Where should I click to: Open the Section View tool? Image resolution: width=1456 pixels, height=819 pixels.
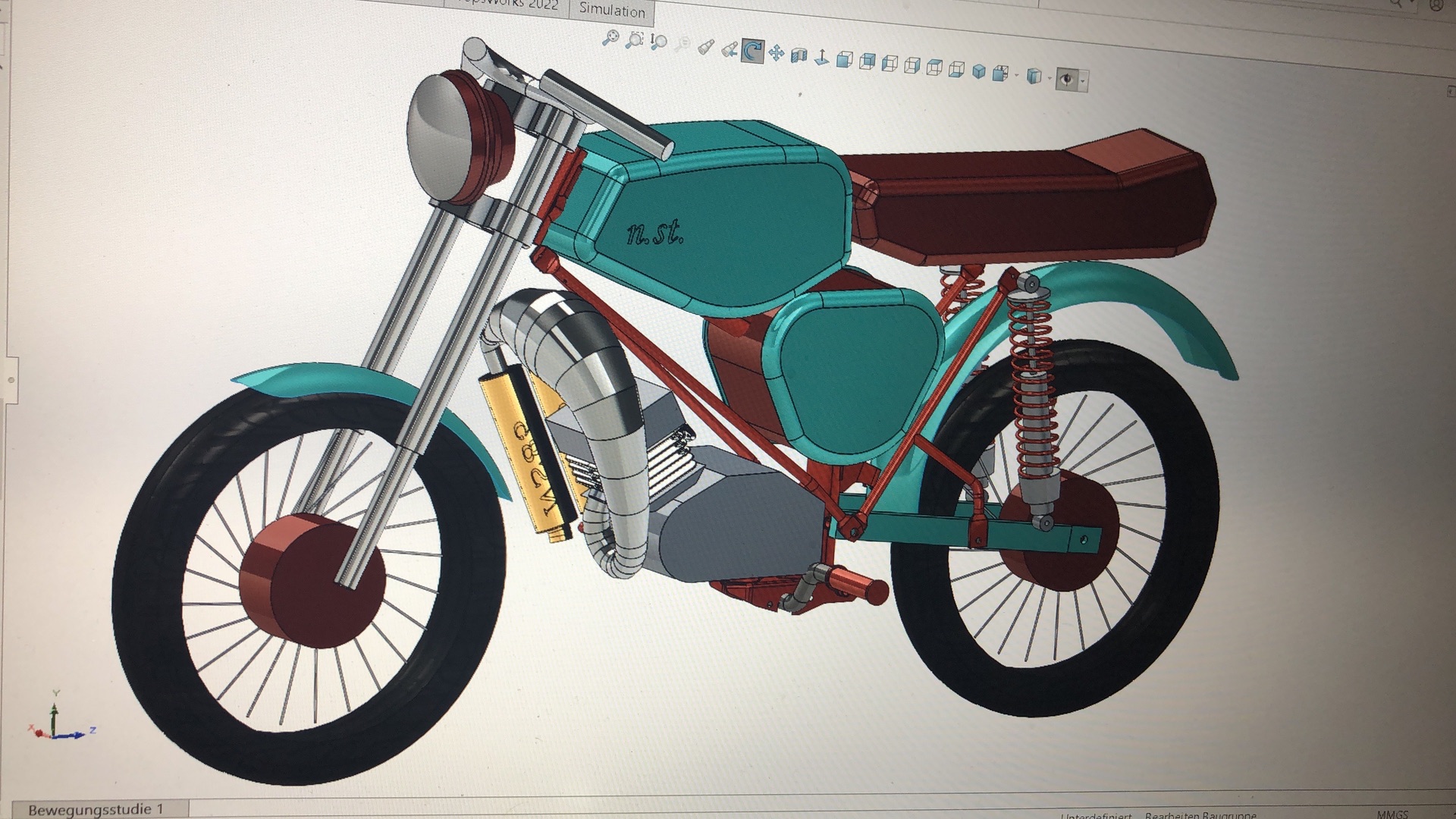pyautogui.click(x=799, y=55)
